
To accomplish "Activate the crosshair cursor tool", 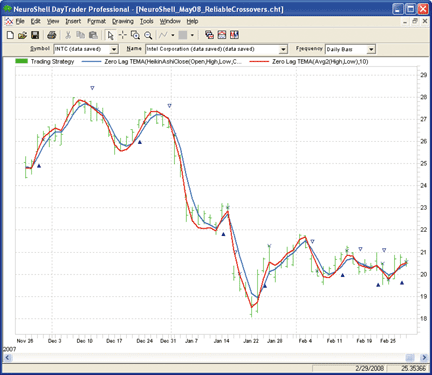I will click(x=123, y=35).
